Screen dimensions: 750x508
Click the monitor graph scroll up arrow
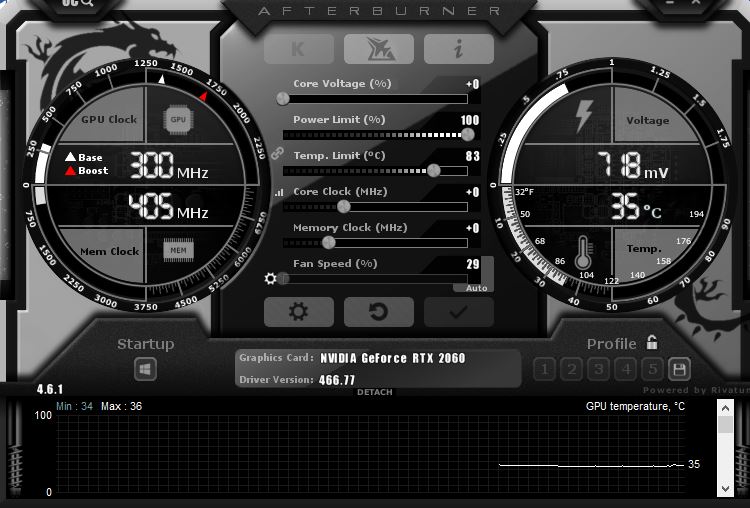tap(725, 408)
